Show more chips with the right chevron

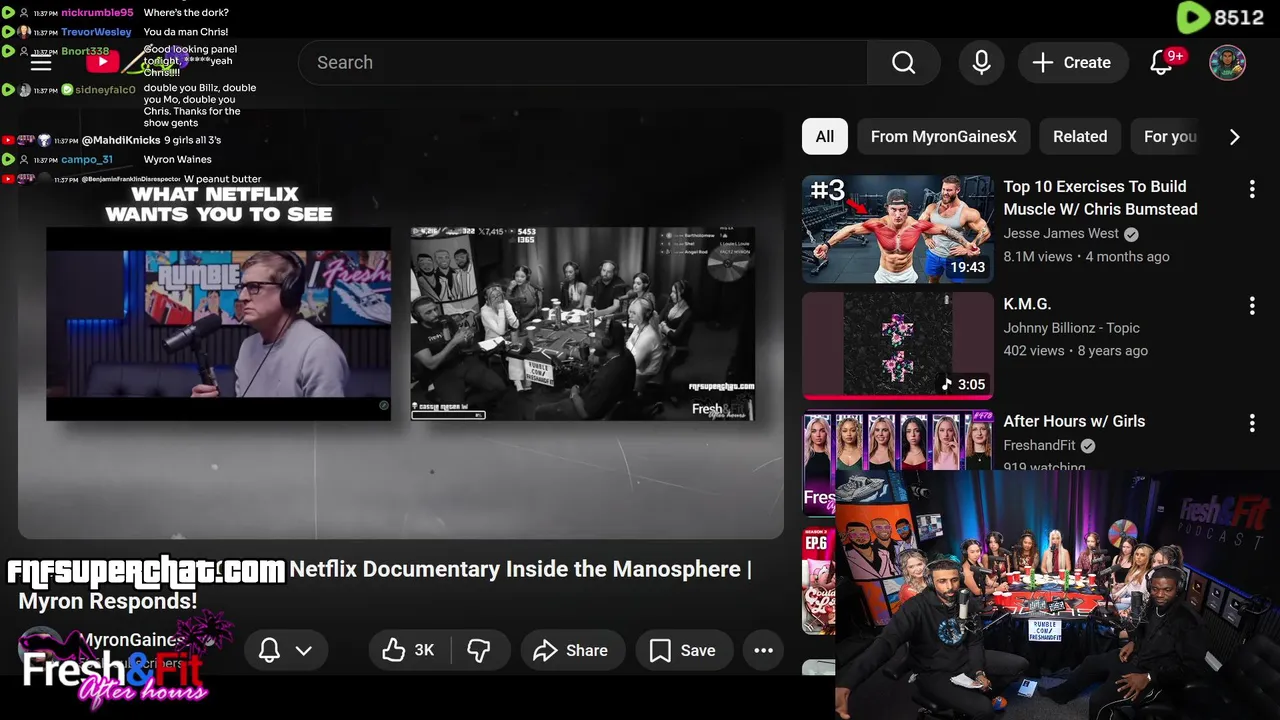[1234, 137]
